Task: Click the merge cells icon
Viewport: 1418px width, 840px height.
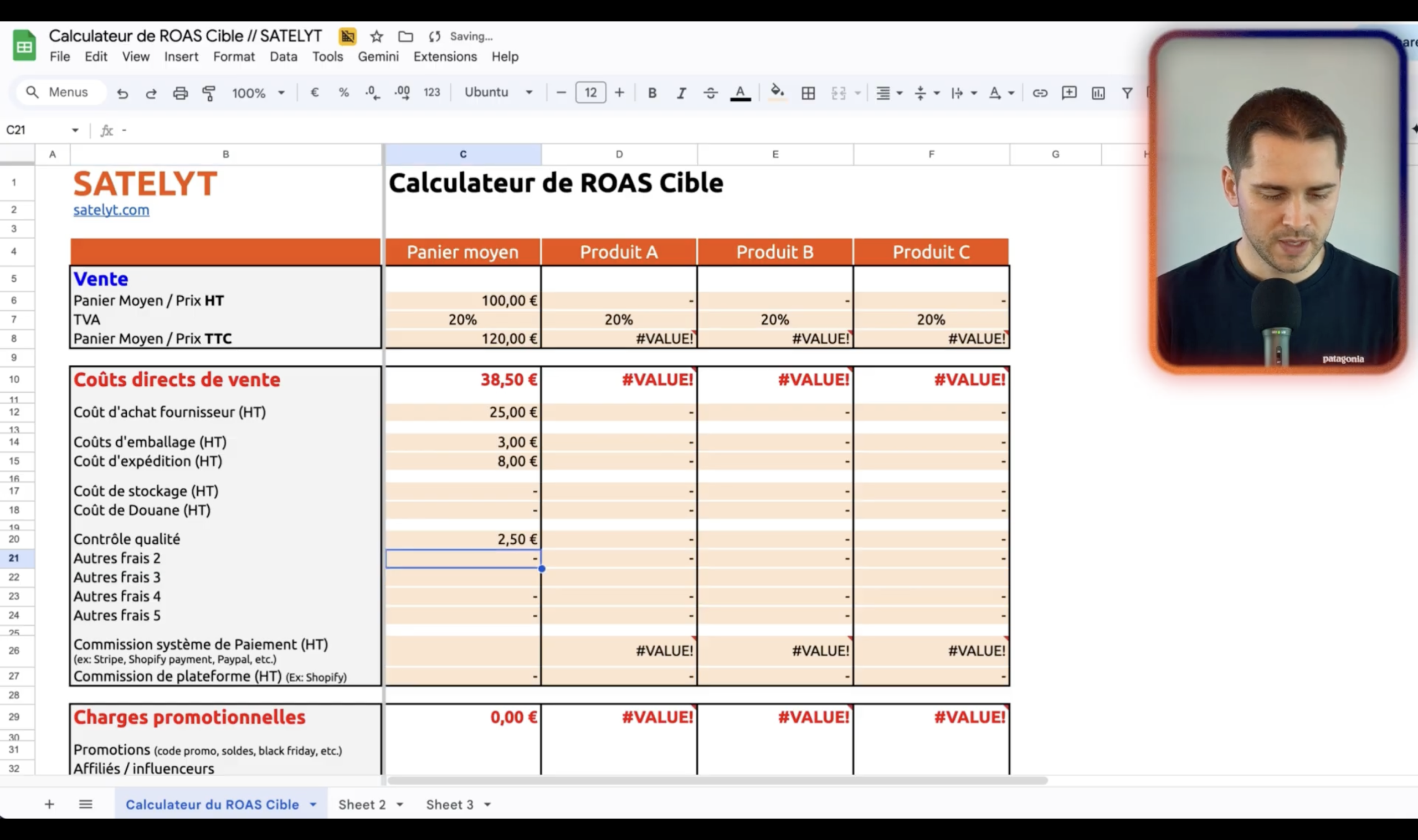Action: (x=839, y=93)
